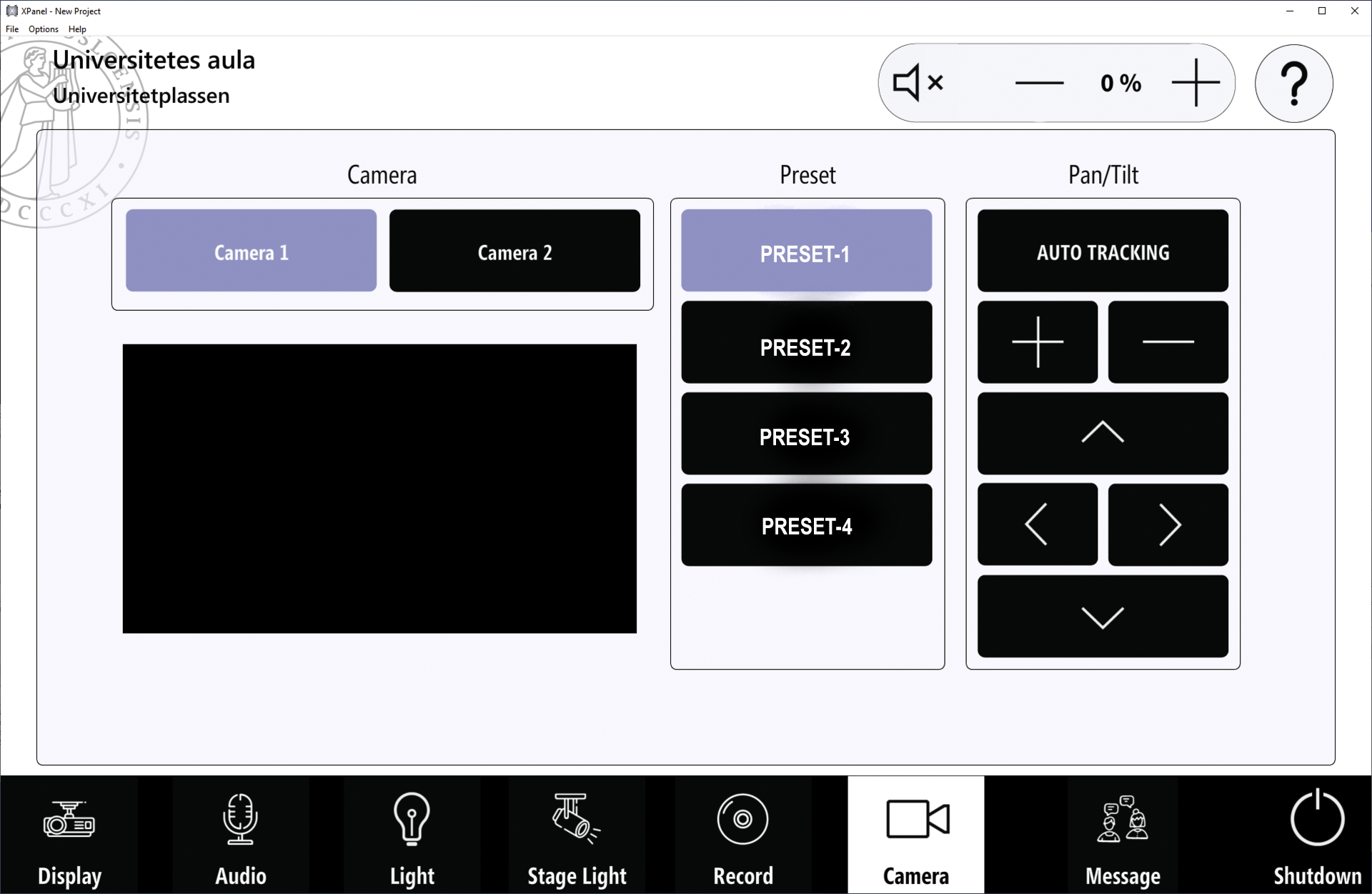
Task: Pan camera right with right arrow
Action: 1168,525
